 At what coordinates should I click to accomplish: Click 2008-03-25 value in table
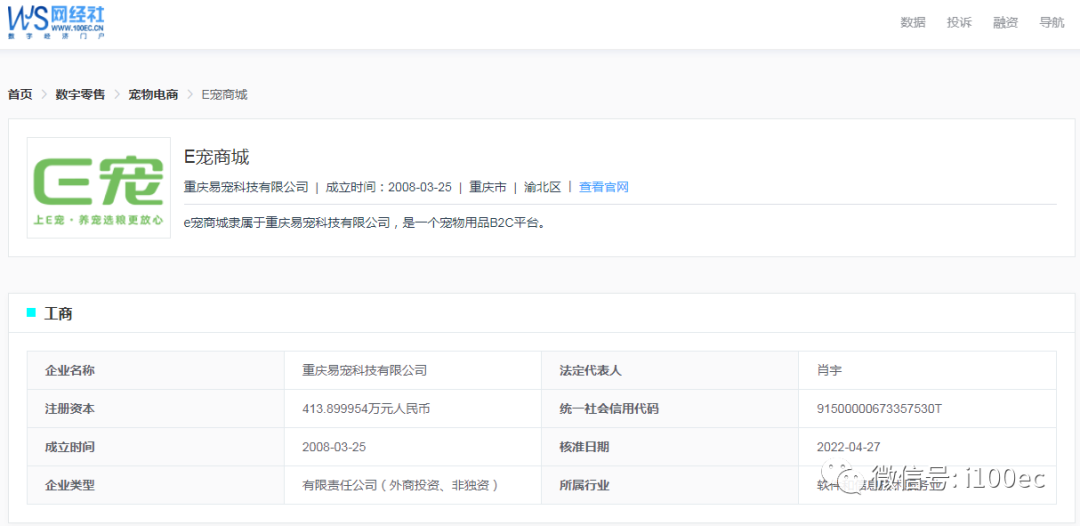pyautogui.click(x=333, y=447)
